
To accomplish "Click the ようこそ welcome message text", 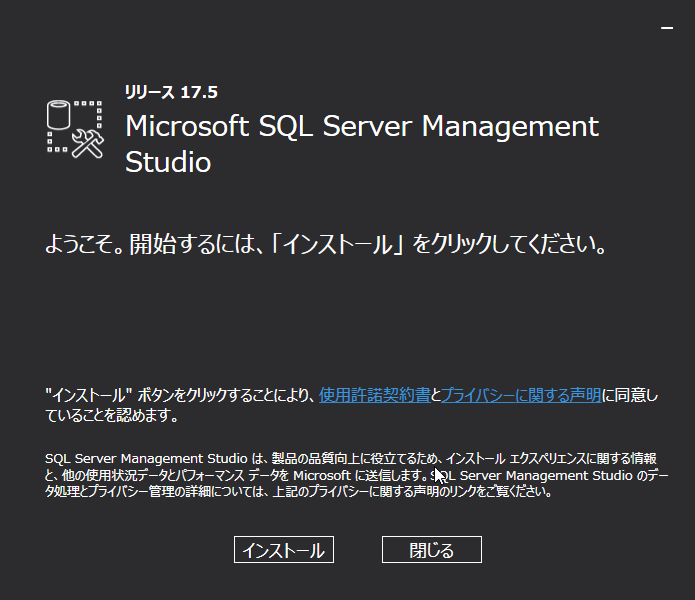I will point(326,244).
